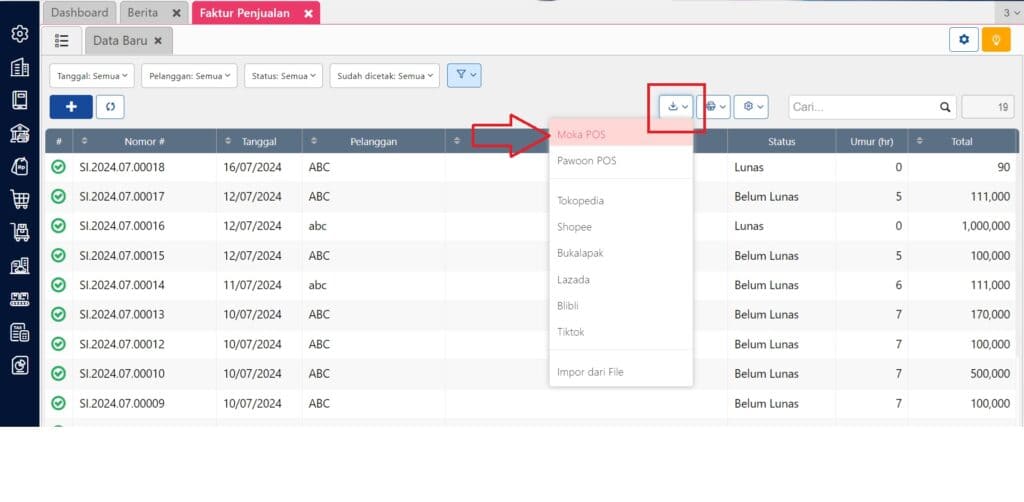Image resolution: width=1024 pixels, height=502 pixels.
Task: Click the green check for SI.2024.07.00013
Action: (59, 314)
